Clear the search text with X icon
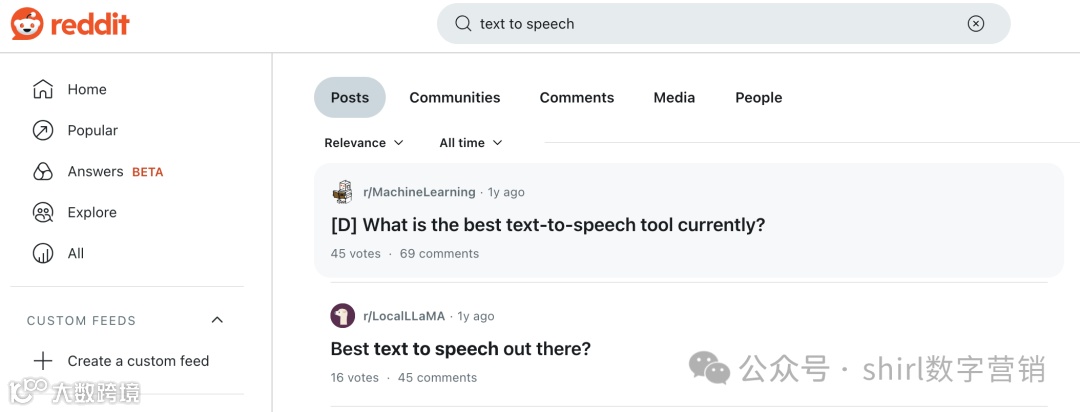This screenshot has width=1080, height=412. click(976, 24)
